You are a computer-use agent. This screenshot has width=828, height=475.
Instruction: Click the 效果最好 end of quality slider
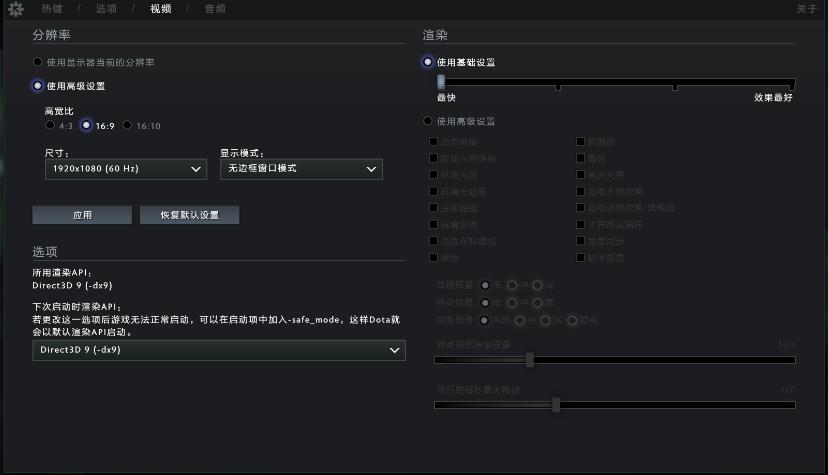[x=773, y=98]
